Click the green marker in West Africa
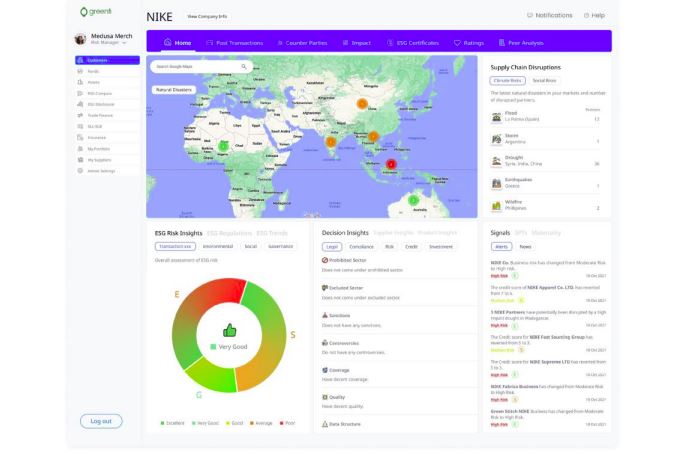Screen dimensions: 677x452 [x=223, y=146]
